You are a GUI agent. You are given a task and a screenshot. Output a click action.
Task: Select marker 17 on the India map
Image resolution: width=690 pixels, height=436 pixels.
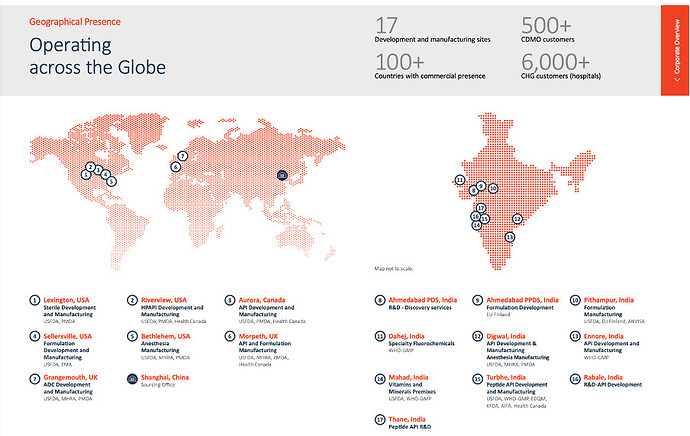481,208
